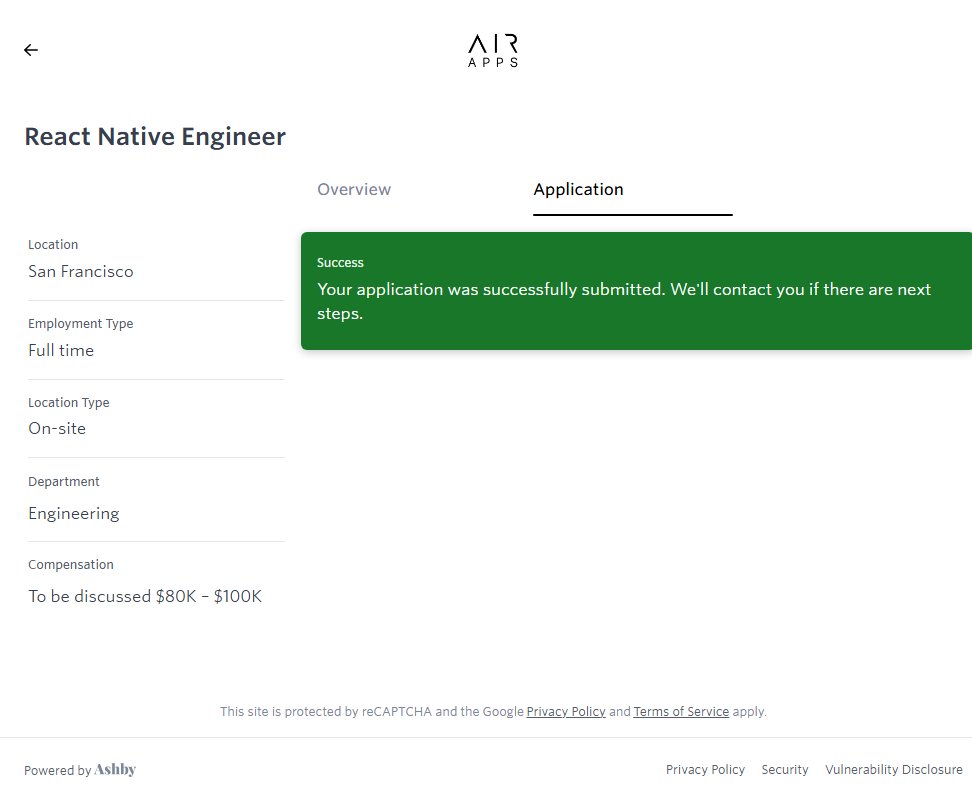Click the Employment Type field label

(x=80, y=324)
